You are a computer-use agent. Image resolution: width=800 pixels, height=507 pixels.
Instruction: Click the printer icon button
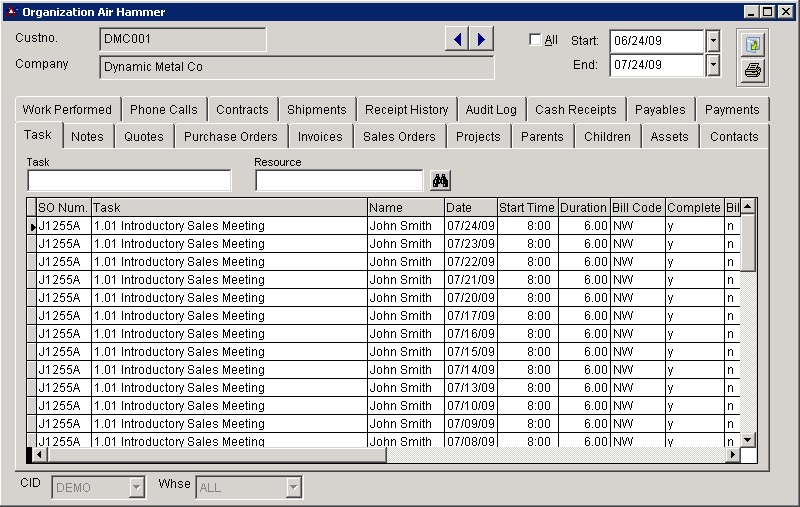point(753,70)
